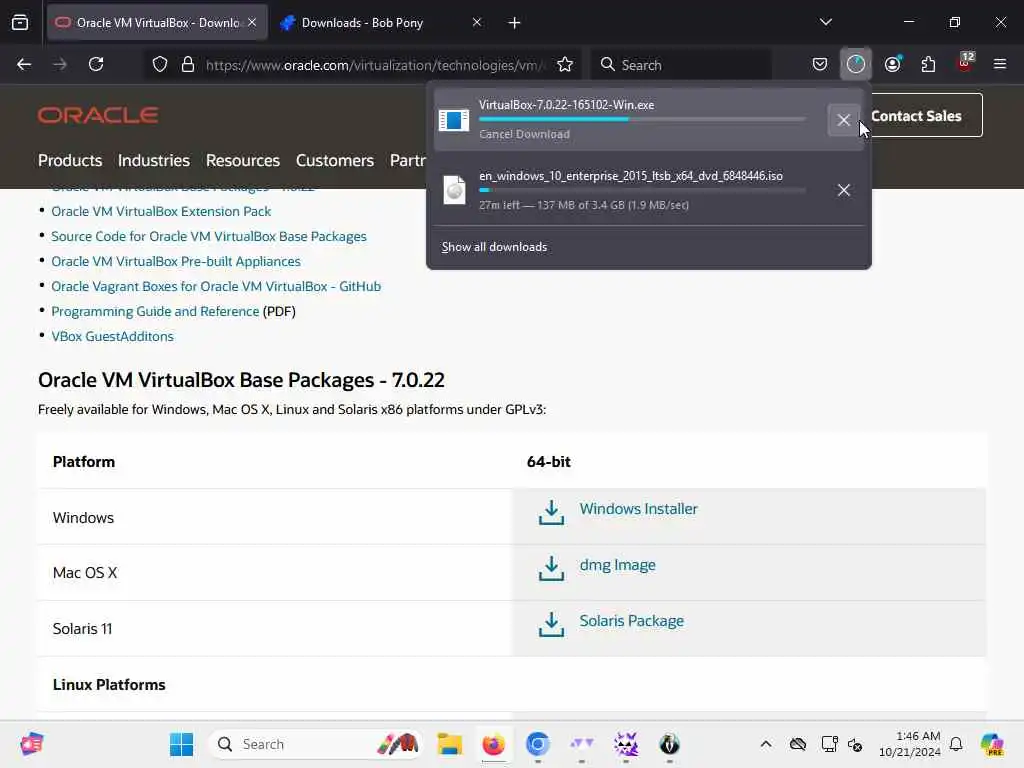View site security lock info
This screenshot has height=768, width=1024.
tap(188, 65)
